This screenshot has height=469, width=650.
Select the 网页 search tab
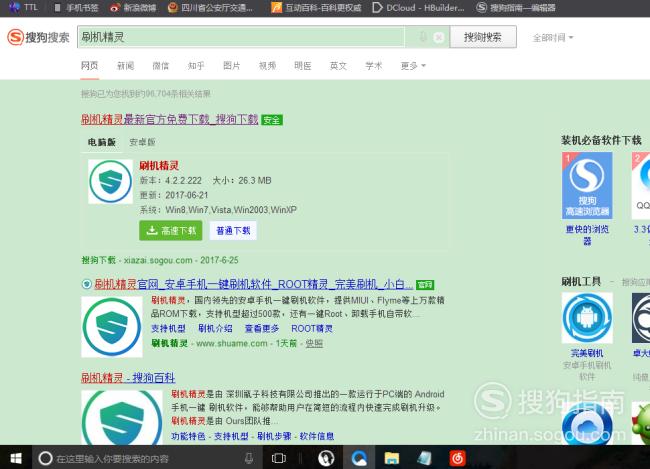click(90, 66)
